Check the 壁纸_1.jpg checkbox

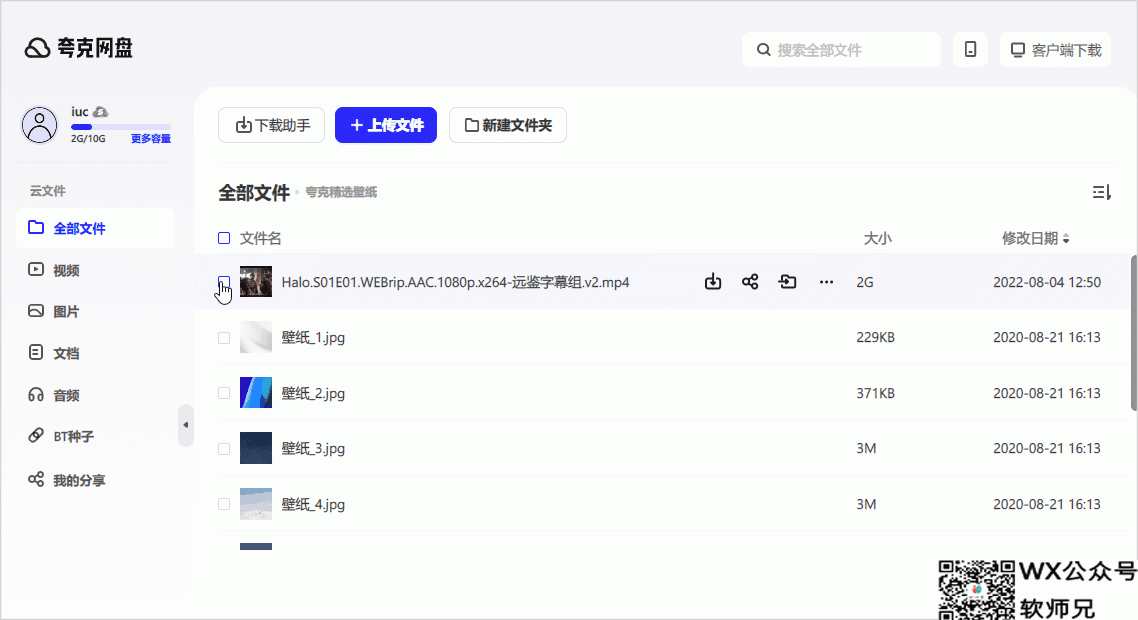224,338
